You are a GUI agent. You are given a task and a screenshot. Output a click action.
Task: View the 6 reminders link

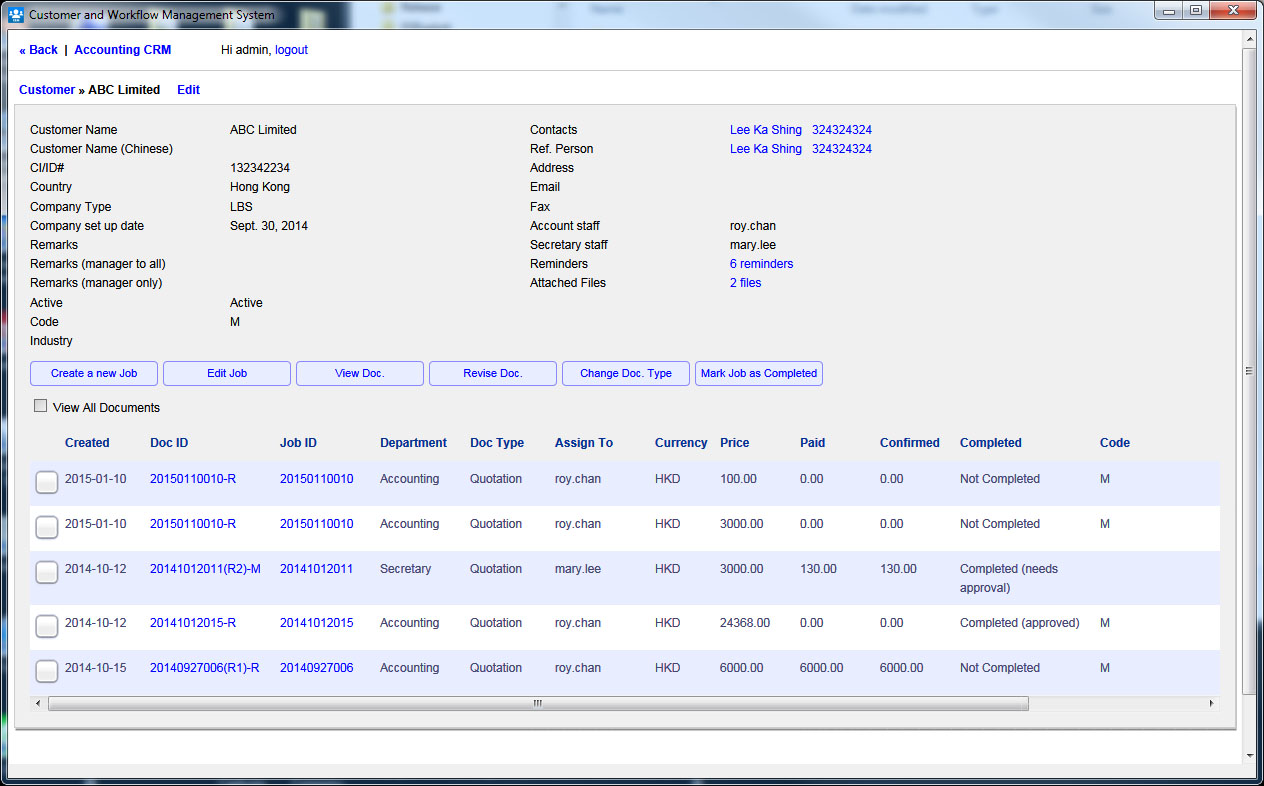(762, 264)
